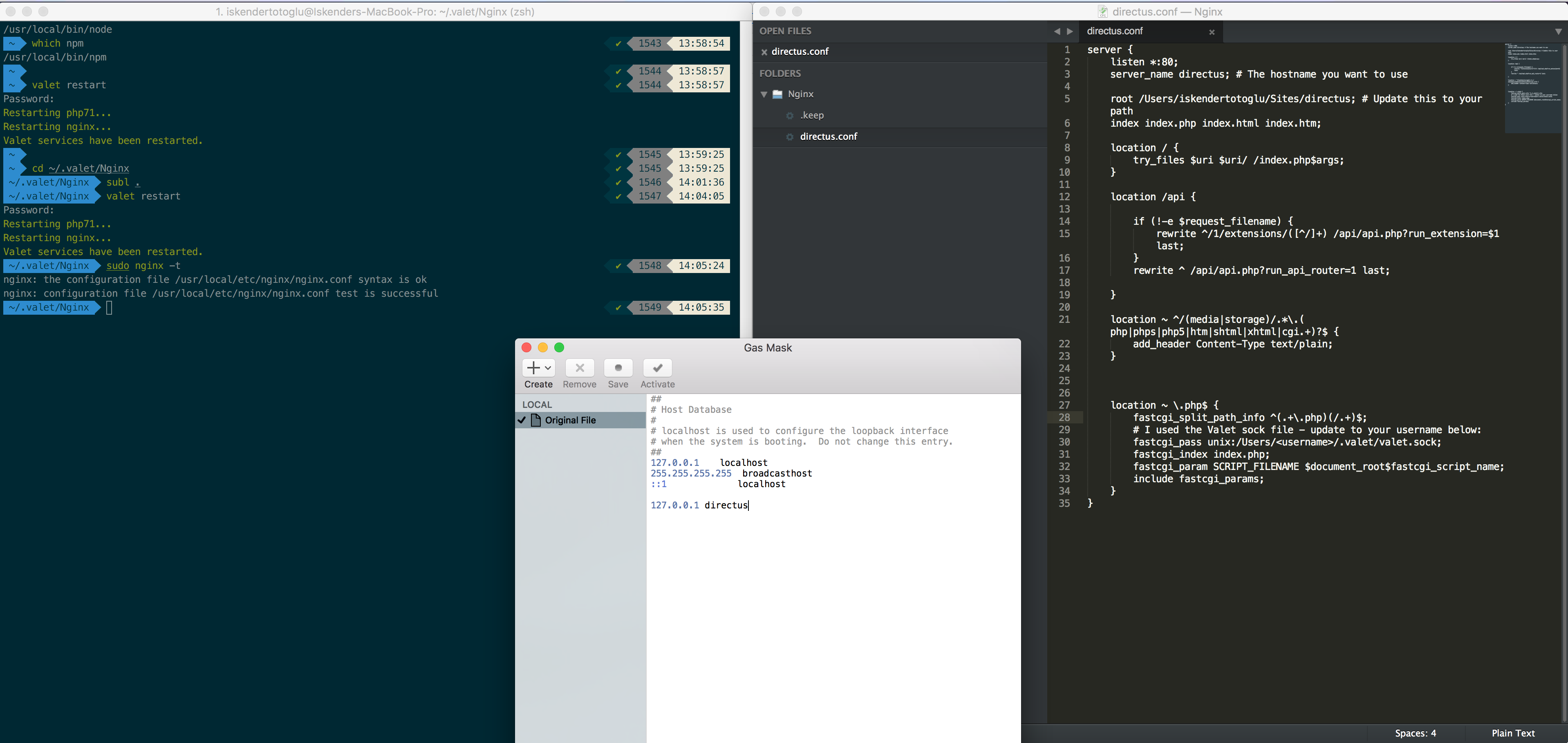Change syntax via Plain Text in status bar
This screenshot has width=1568, height=743.
click(x=1512, y=733)
